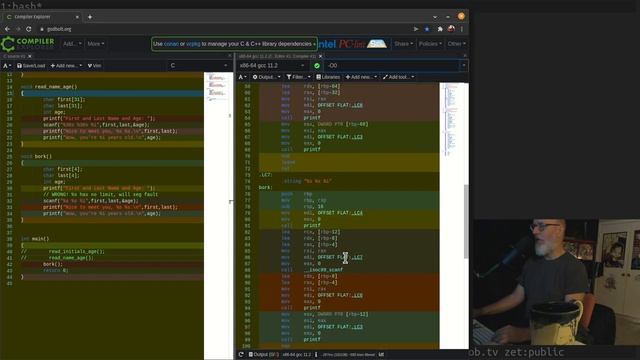This screenshot has width=640, height=360.
Task: Reload the godbolt.org page
Action: click(x=29, y=29)
